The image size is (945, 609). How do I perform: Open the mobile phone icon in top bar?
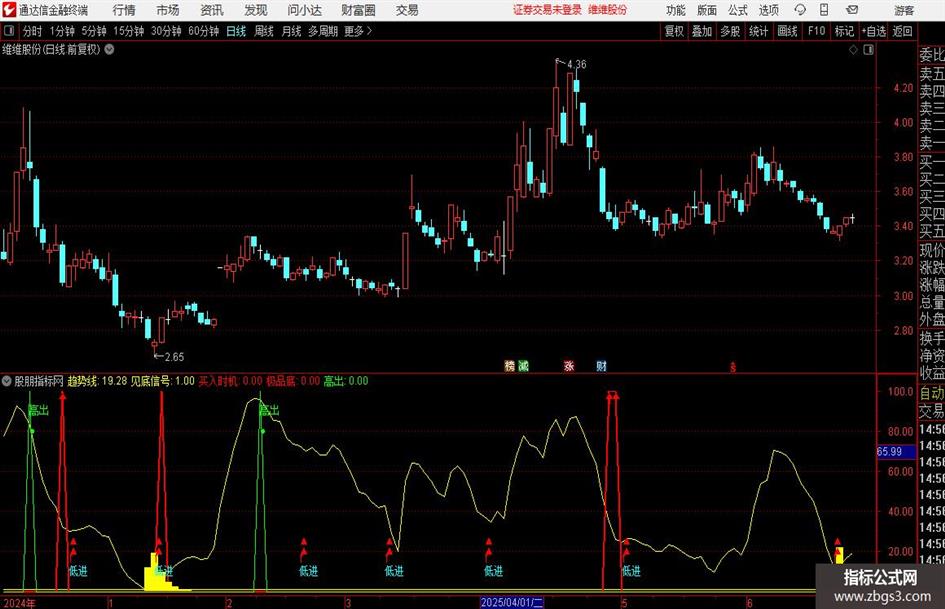coord(824,10)
